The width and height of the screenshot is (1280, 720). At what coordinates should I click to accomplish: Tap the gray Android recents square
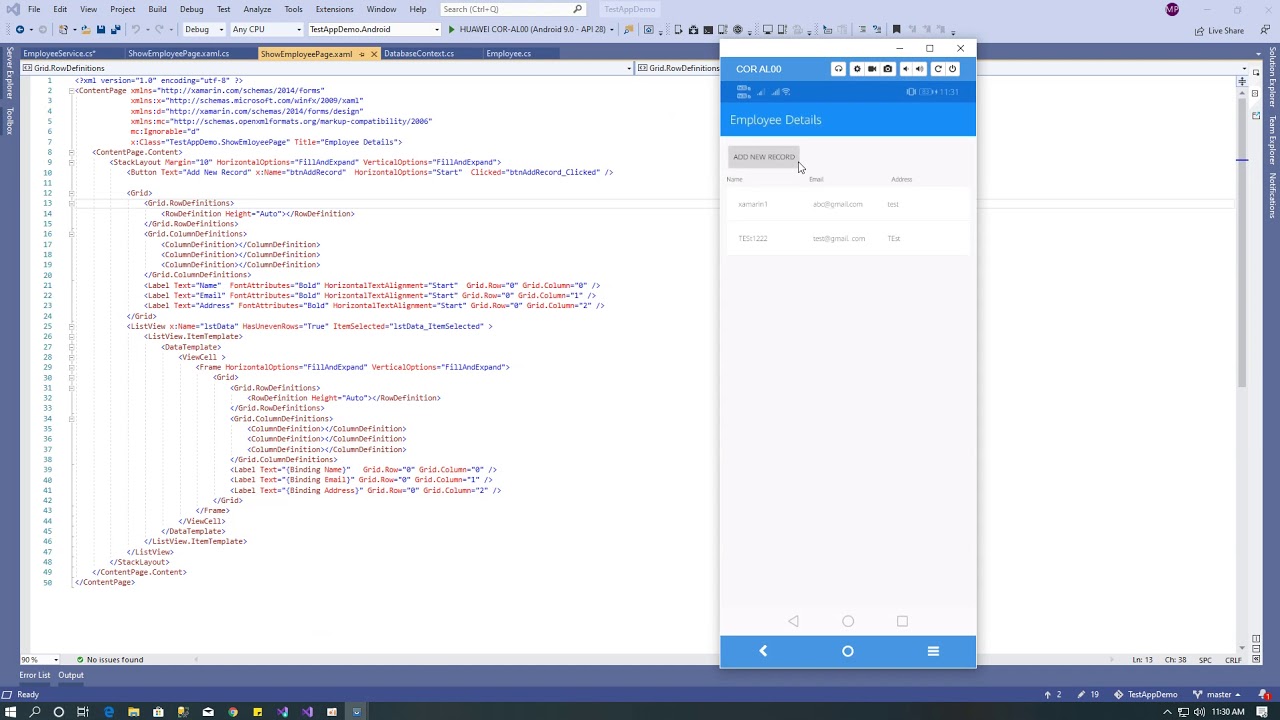pos(902,621)
